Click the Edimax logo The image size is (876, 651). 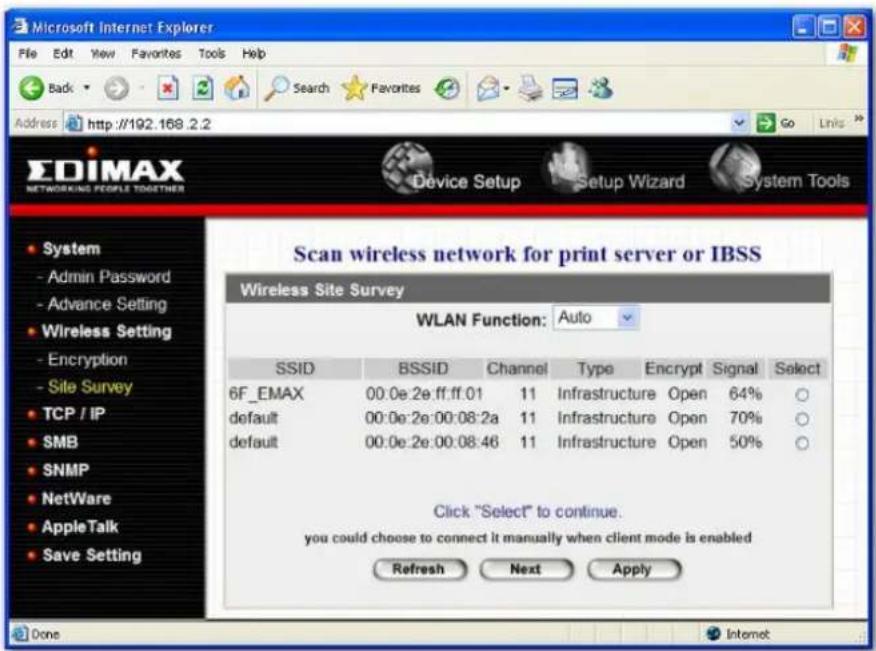105,170
